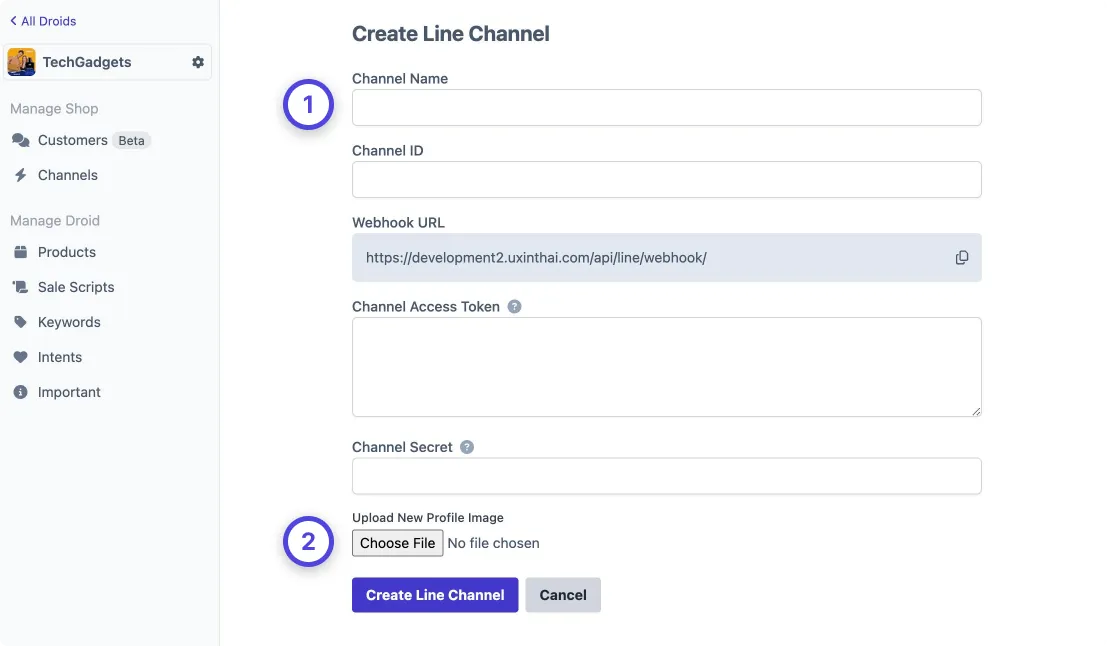Open the Important info icon
Viewport: 1107px width, 646px height.
(22, 392)
